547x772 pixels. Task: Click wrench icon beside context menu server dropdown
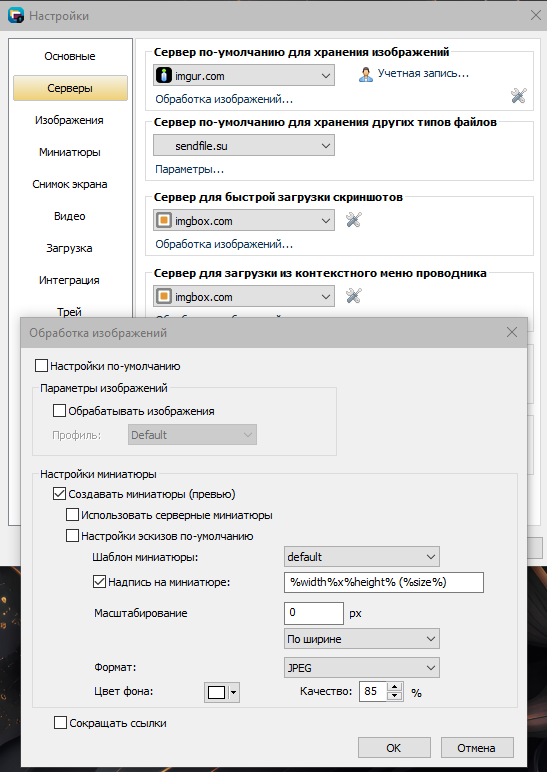tap(354, 296)
